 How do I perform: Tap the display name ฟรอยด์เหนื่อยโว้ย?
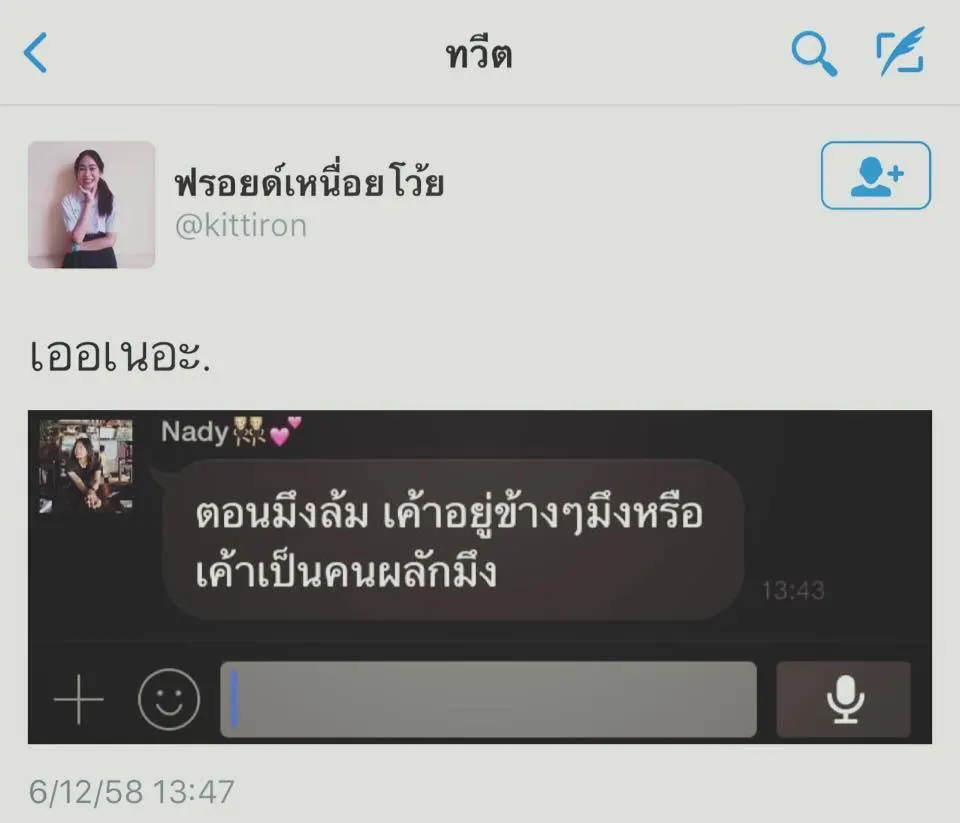pyautogui.click(x=309, y=181)
